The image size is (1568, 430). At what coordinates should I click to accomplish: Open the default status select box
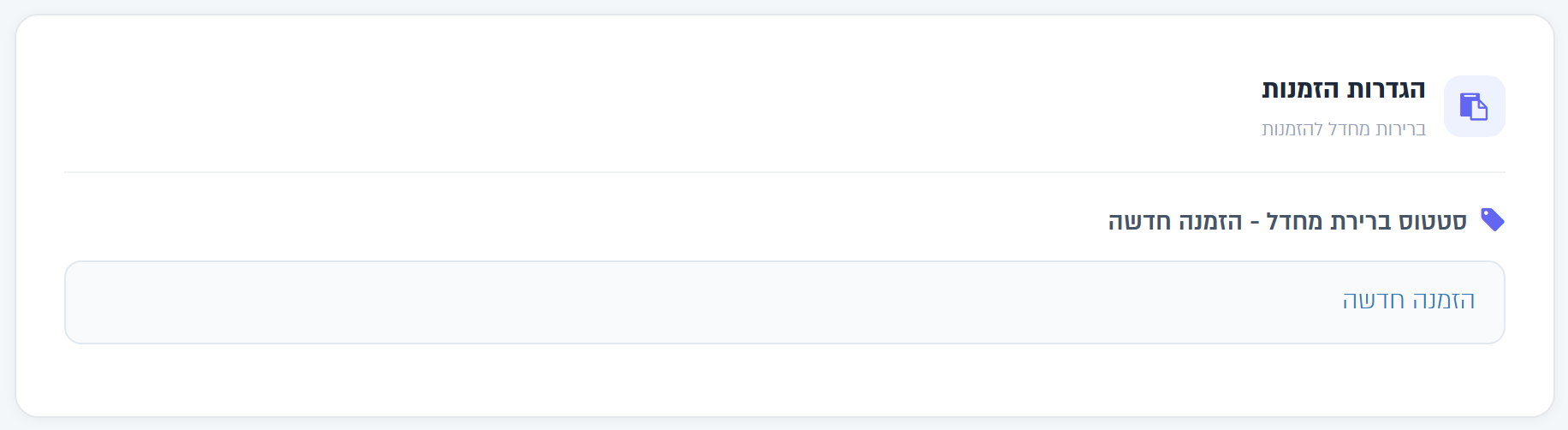click(x=785, y=302)
